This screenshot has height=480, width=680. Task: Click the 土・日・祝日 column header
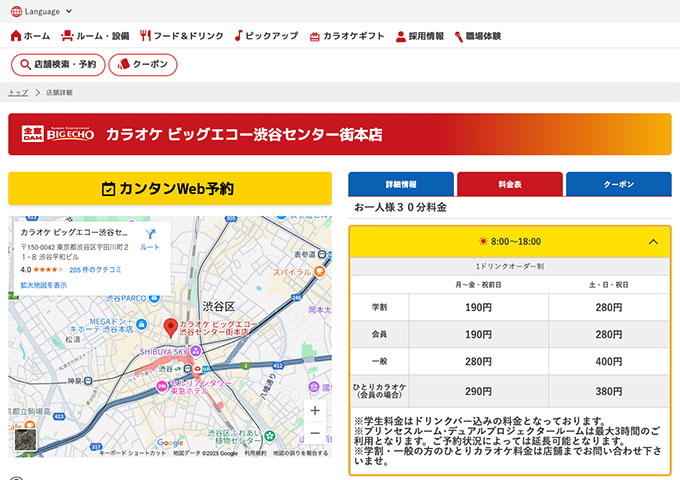(609, 285)
